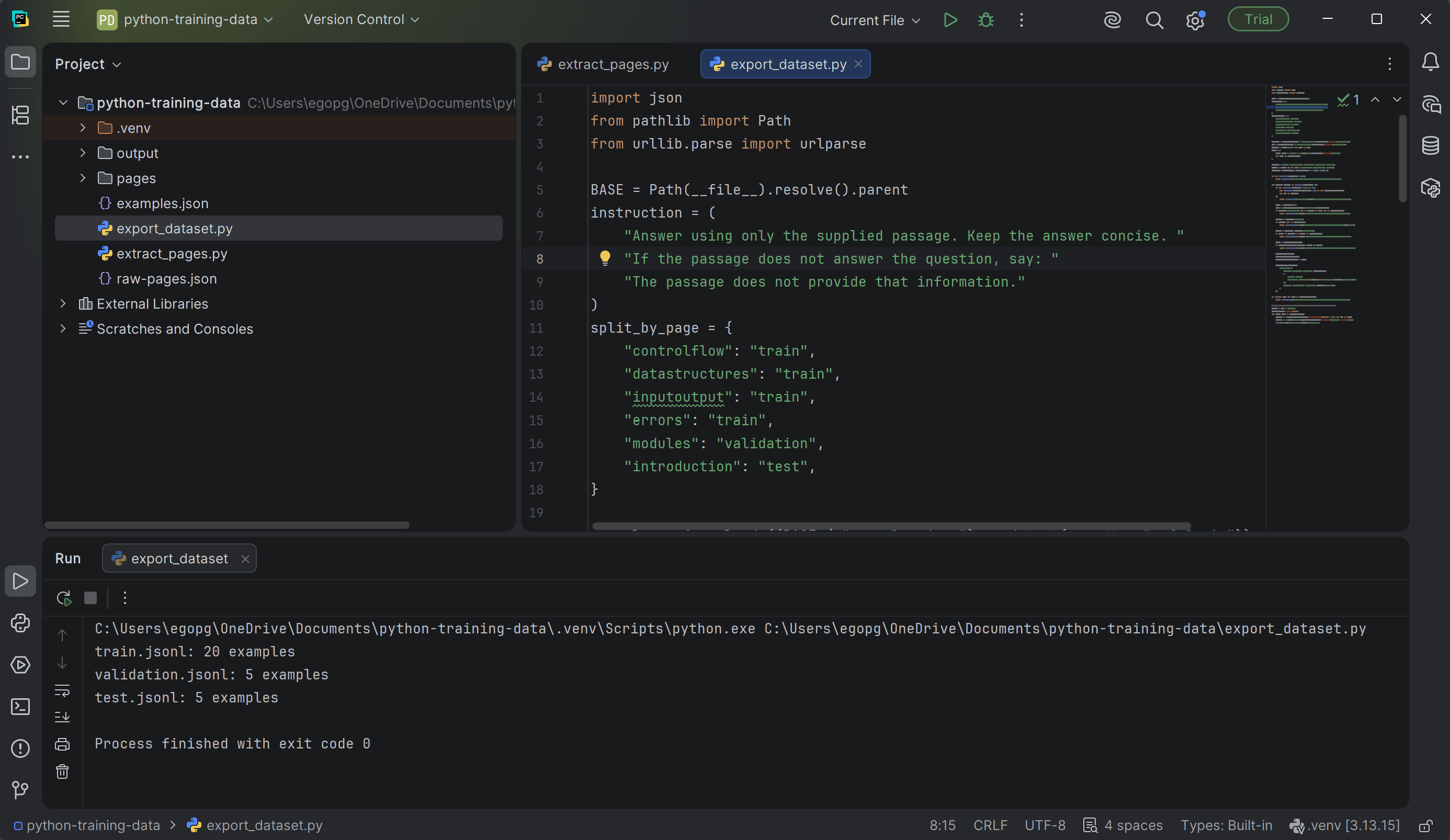1450x840 pixels.
Task: Expand Scratches and Consoles node
Action: pyautogui.click(x=63, y=328)
